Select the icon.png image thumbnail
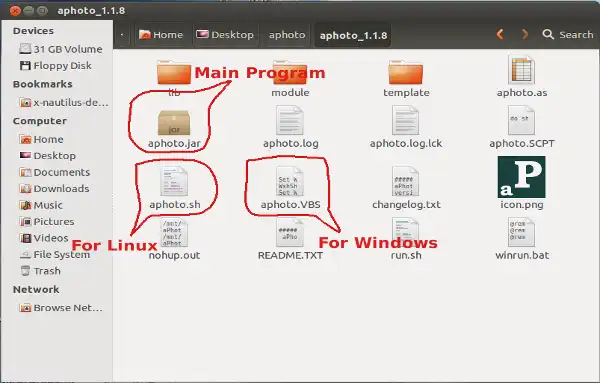600x383 pixels. [x=521, y=177]
